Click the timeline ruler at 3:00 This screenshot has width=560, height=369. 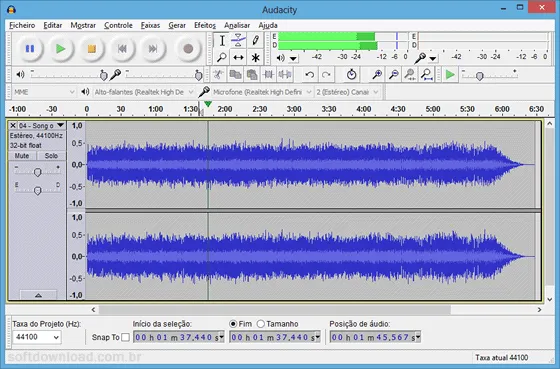click(294, 109)
